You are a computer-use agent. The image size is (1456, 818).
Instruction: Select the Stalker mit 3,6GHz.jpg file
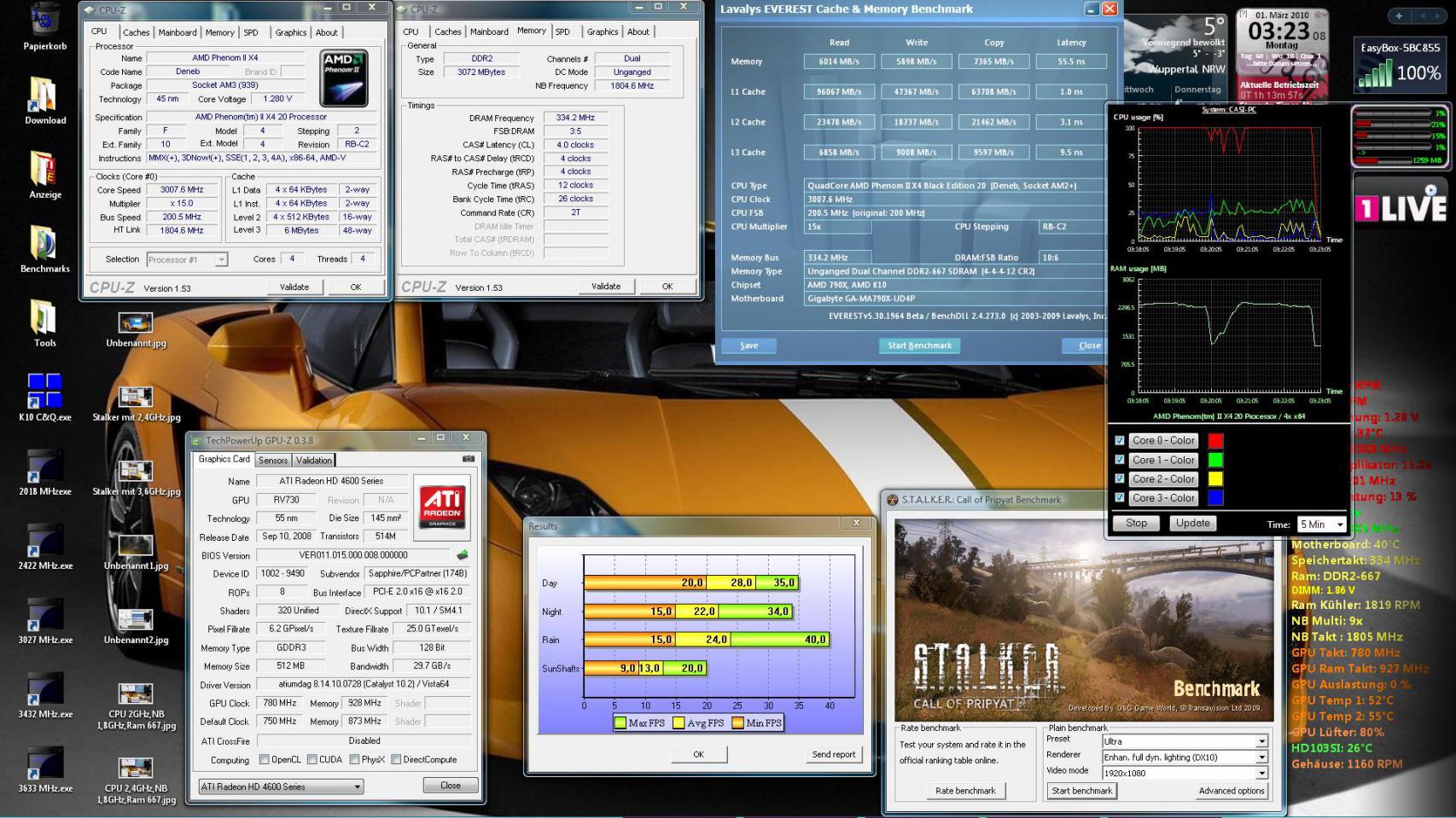tap(136, 479)
